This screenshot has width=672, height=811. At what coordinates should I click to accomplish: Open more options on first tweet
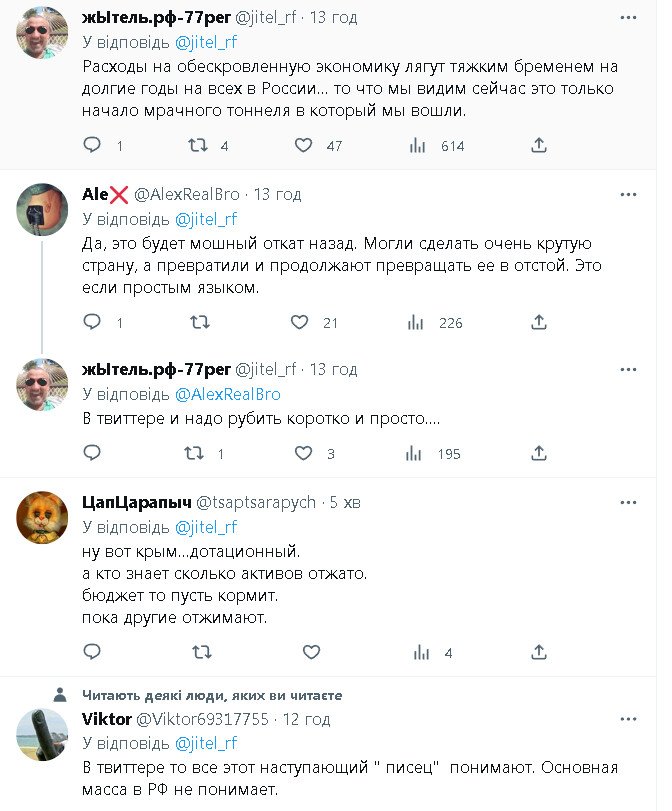[x=627, y=17]
